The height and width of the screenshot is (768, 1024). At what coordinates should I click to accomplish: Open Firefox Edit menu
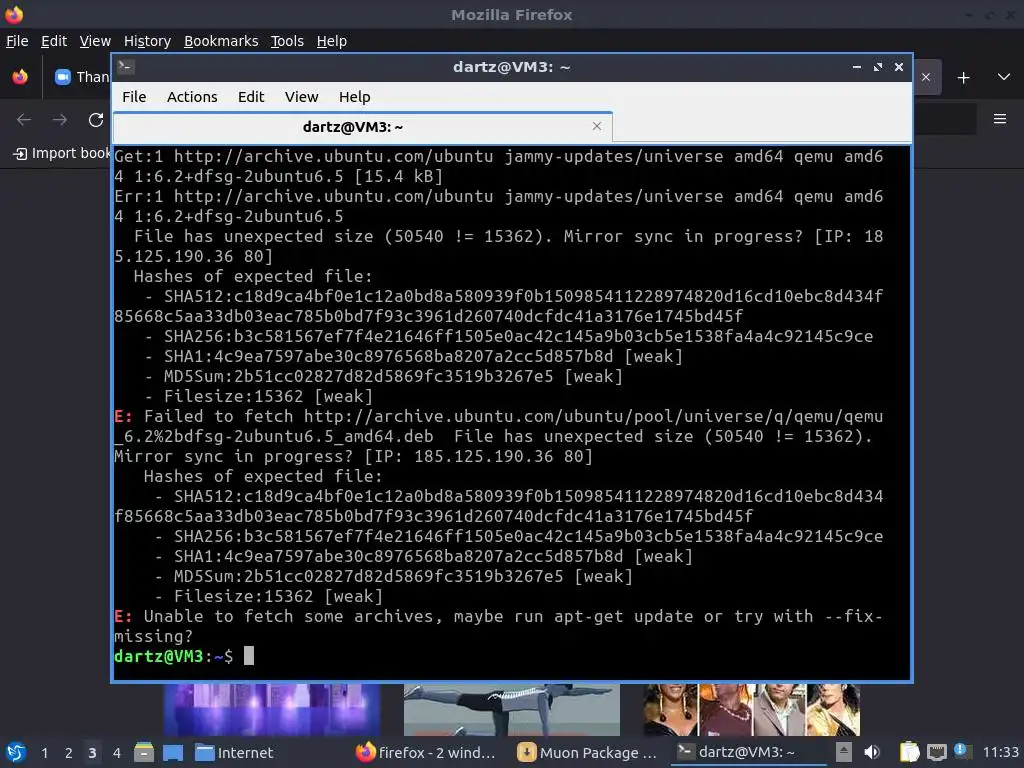point(54,41)
